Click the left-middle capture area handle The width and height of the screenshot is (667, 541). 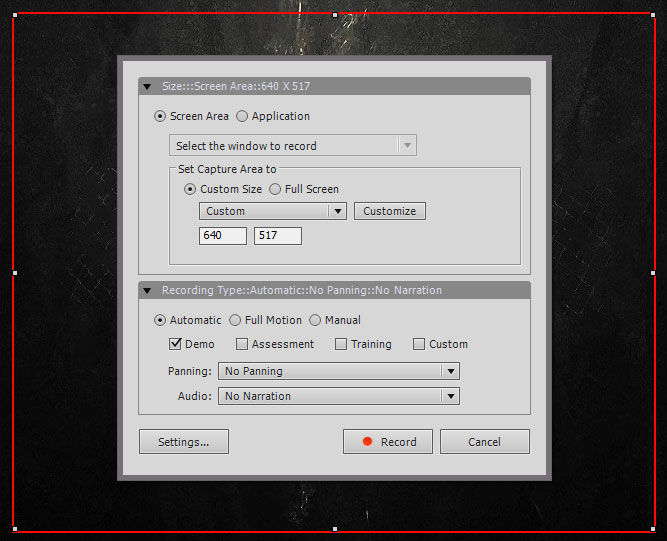coord(15,273)
